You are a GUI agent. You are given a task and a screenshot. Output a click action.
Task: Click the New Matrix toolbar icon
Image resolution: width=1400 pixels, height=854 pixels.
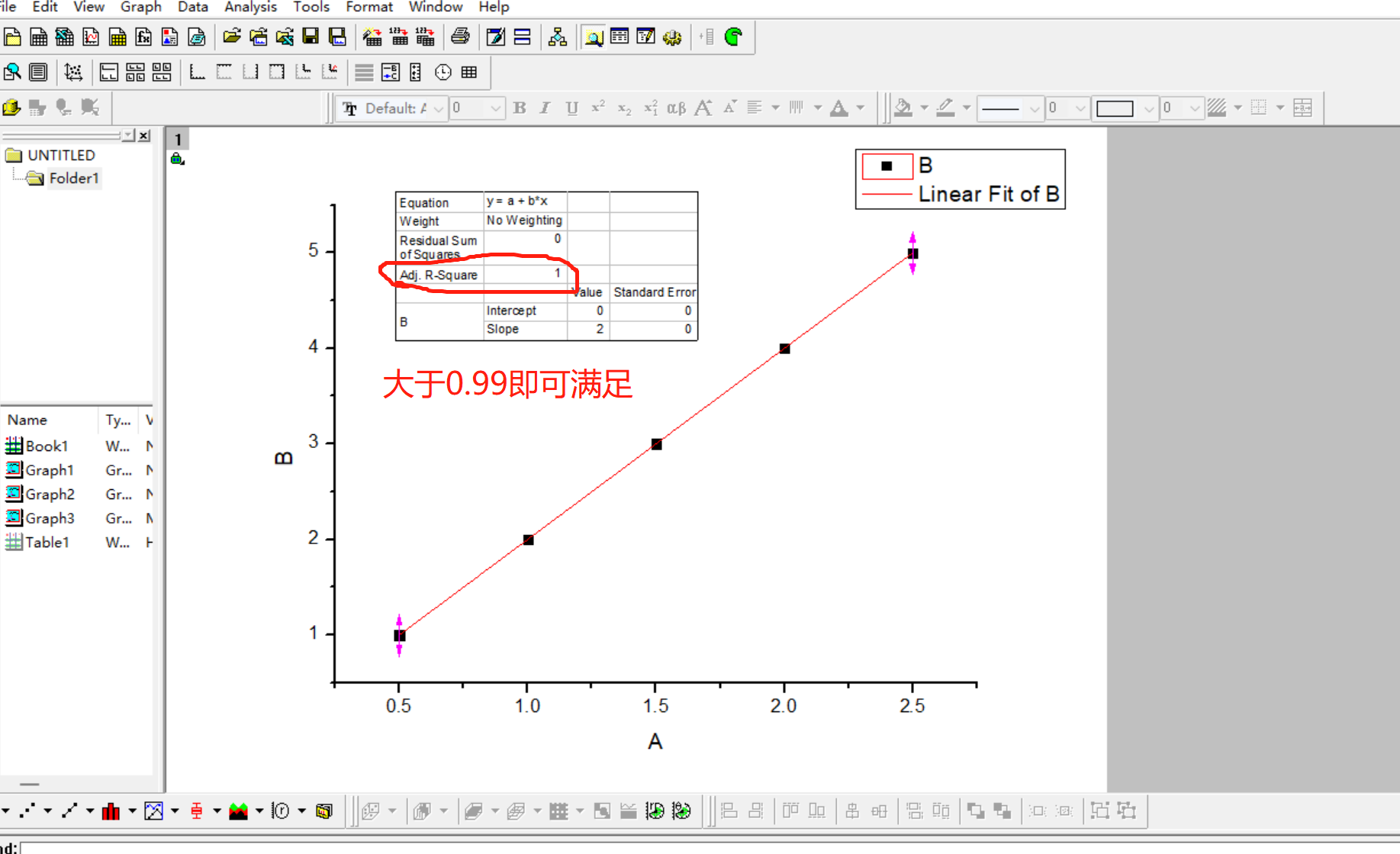117,37
